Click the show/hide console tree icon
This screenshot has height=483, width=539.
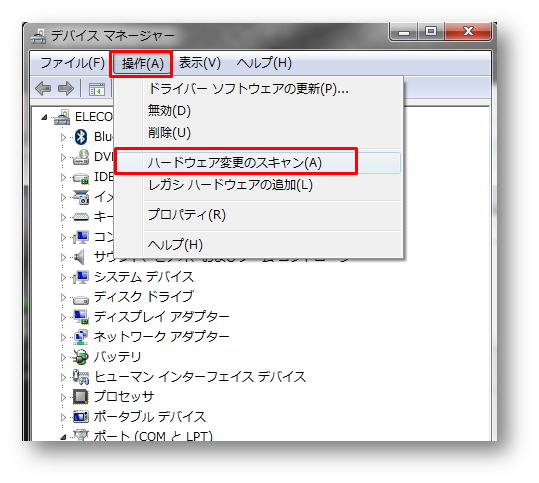[97, 89]
